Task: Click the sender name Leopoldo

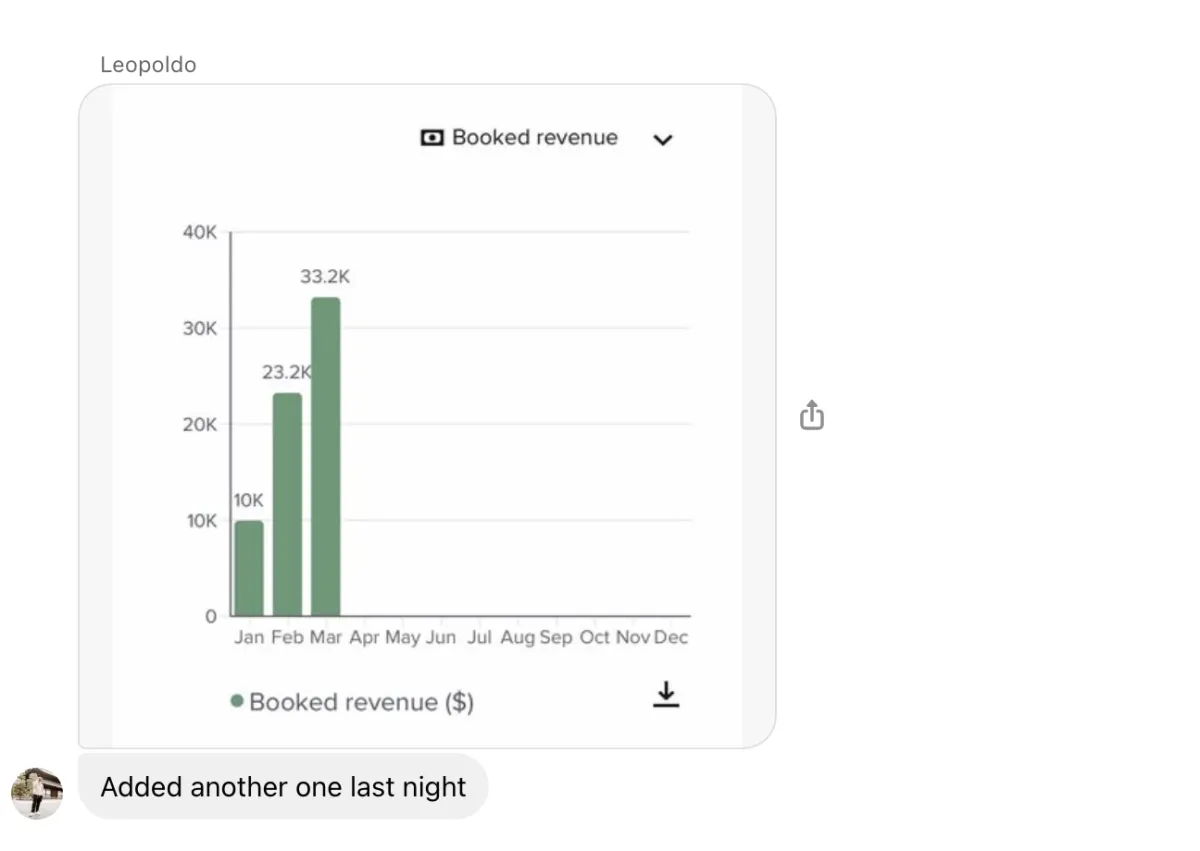Action: pyautogui.click(x=148, y=65)
